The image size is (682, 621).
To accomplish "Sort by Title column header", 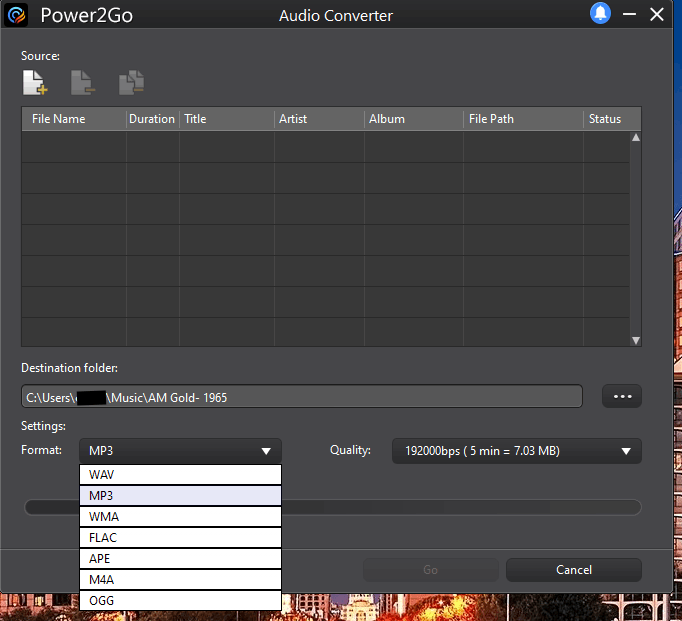I will 227,119.
